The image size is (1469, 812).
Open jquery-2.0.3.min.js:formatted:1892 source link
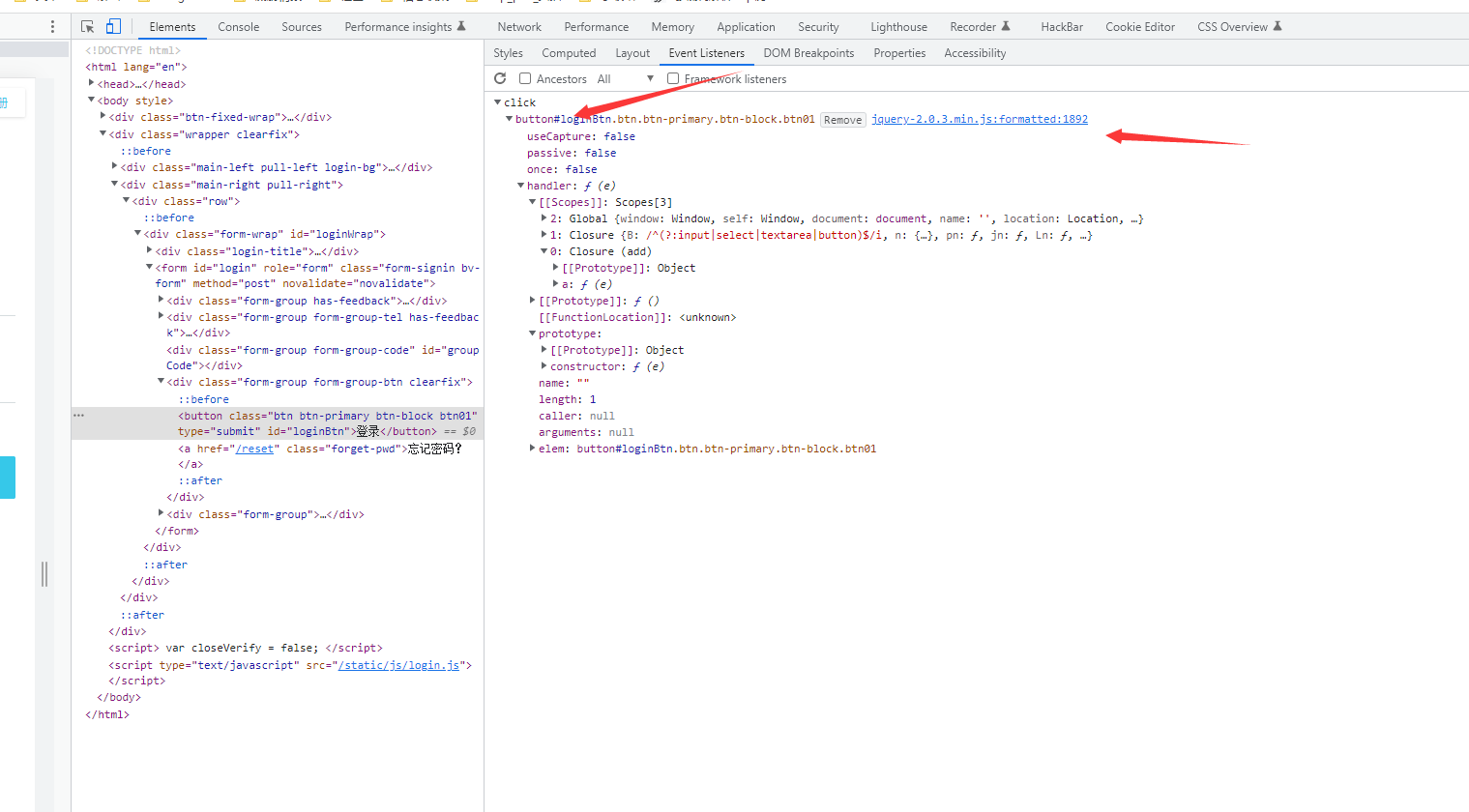click(x=980, y=119)
